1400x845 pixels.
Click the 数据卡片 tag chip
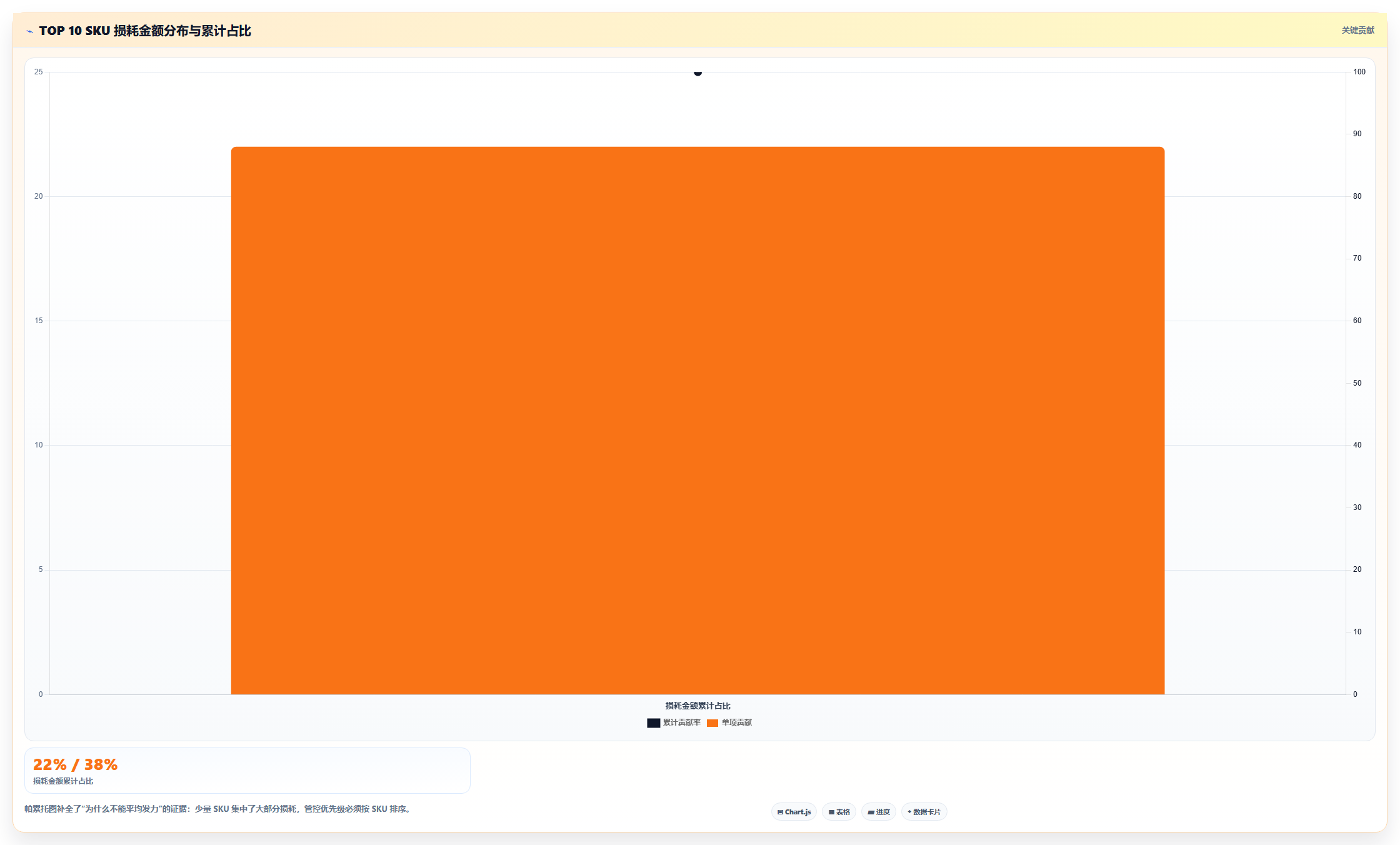(x=924, y=812)
